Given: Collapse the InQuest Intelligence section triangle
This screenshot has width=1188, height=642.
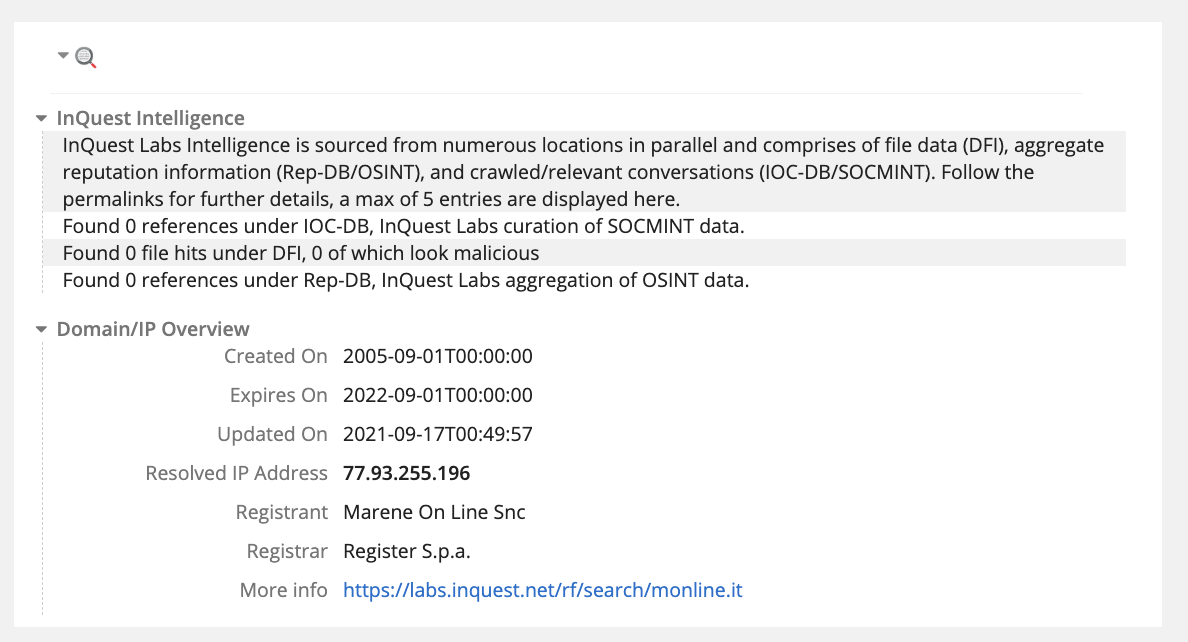Looking at the screenshot, I should (x=41, y=118).
